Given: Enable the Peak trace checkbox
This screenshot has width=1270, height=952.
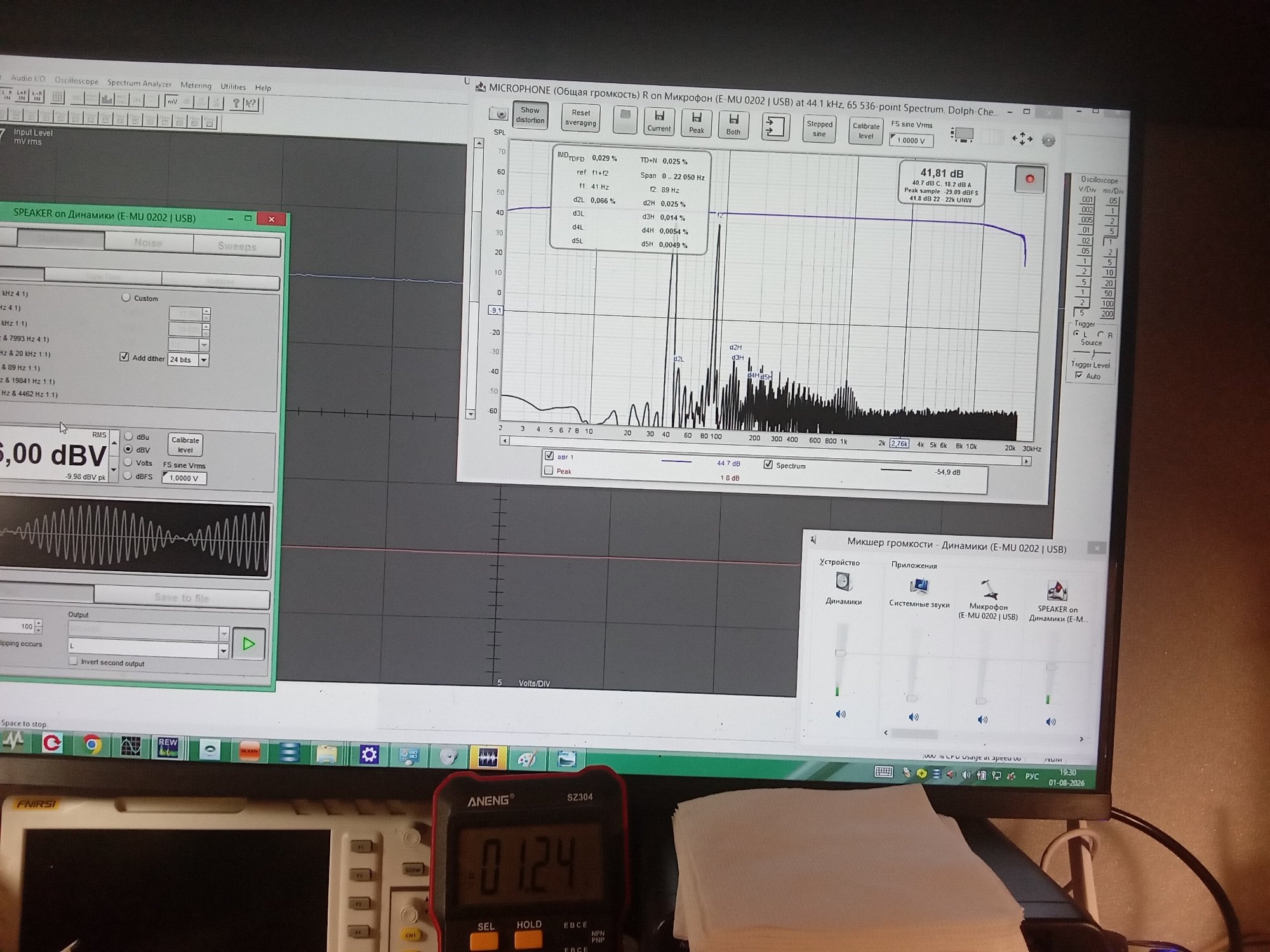Looking at the screenshot, I should coord(549,470).
